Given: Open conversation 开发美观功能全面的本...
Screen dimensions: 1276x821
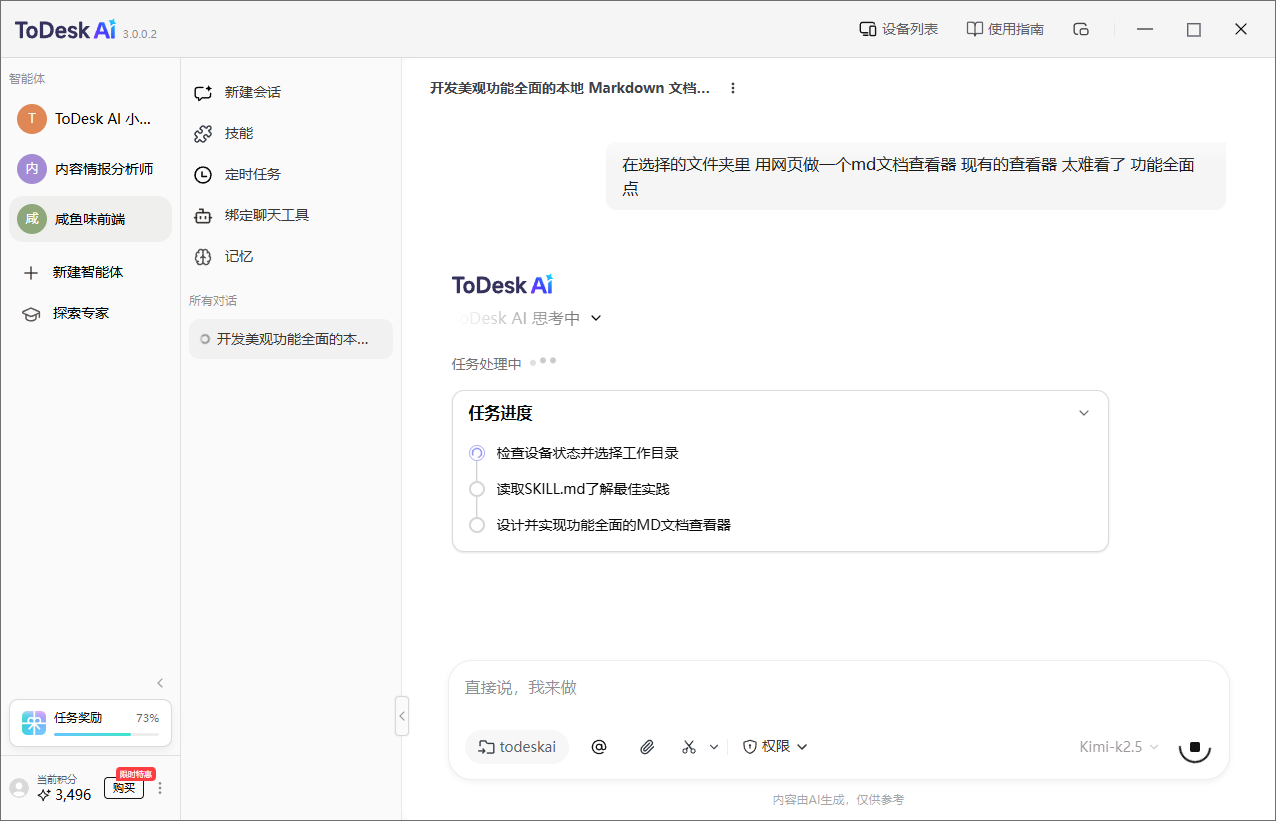Looking at the screenshot, I should (291, 339).
